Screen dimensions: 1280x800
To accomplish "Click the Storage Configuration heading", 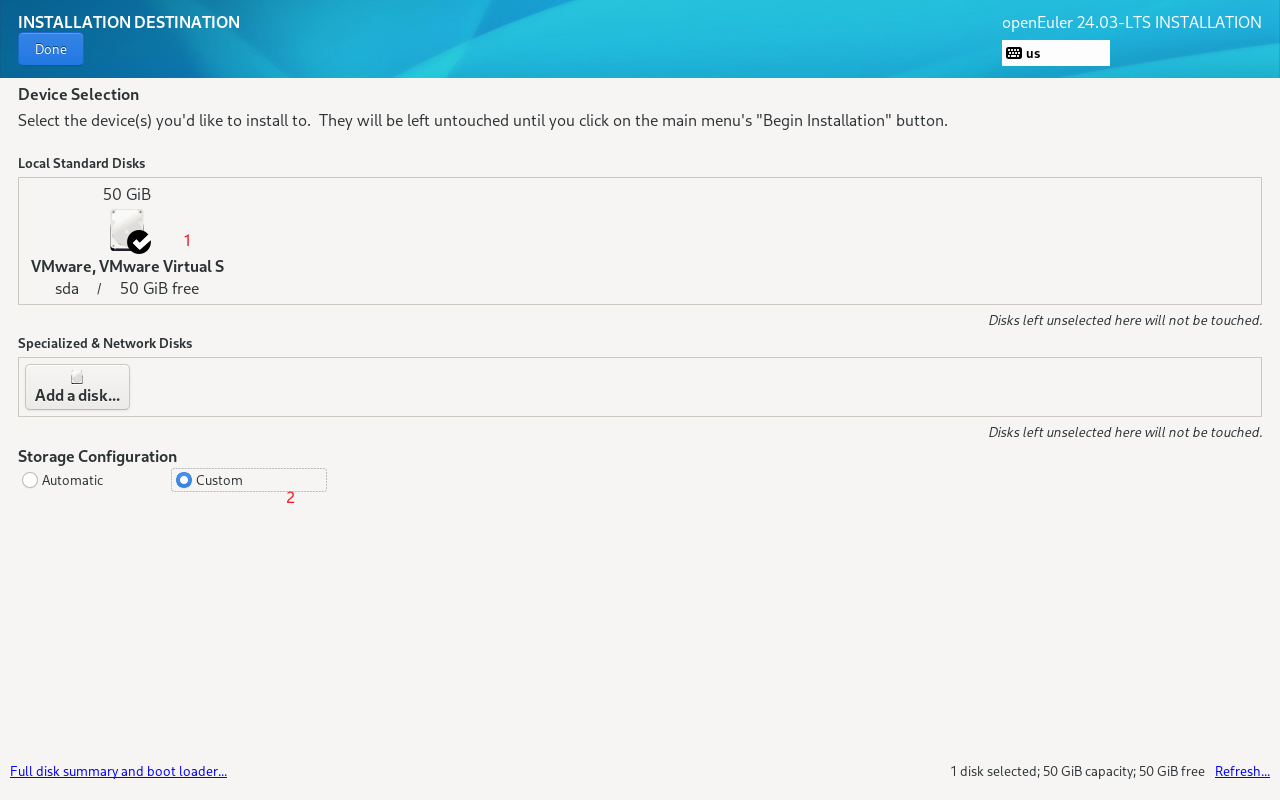I will click(x=97, y=456).
